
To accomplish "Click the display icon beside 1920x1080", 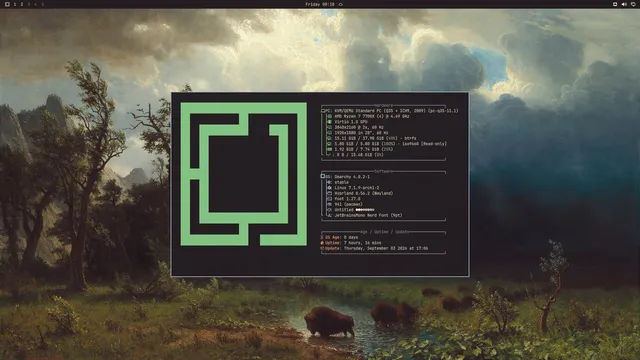I will coord(329,133).
